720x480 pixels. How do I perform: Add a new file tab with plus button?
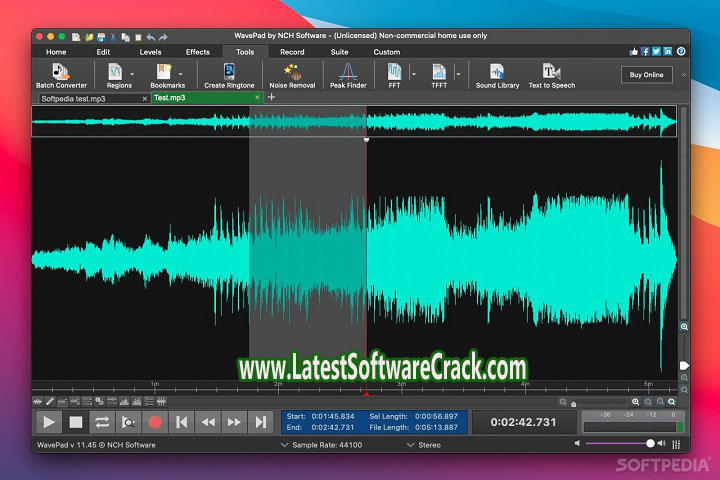(271, 97)
